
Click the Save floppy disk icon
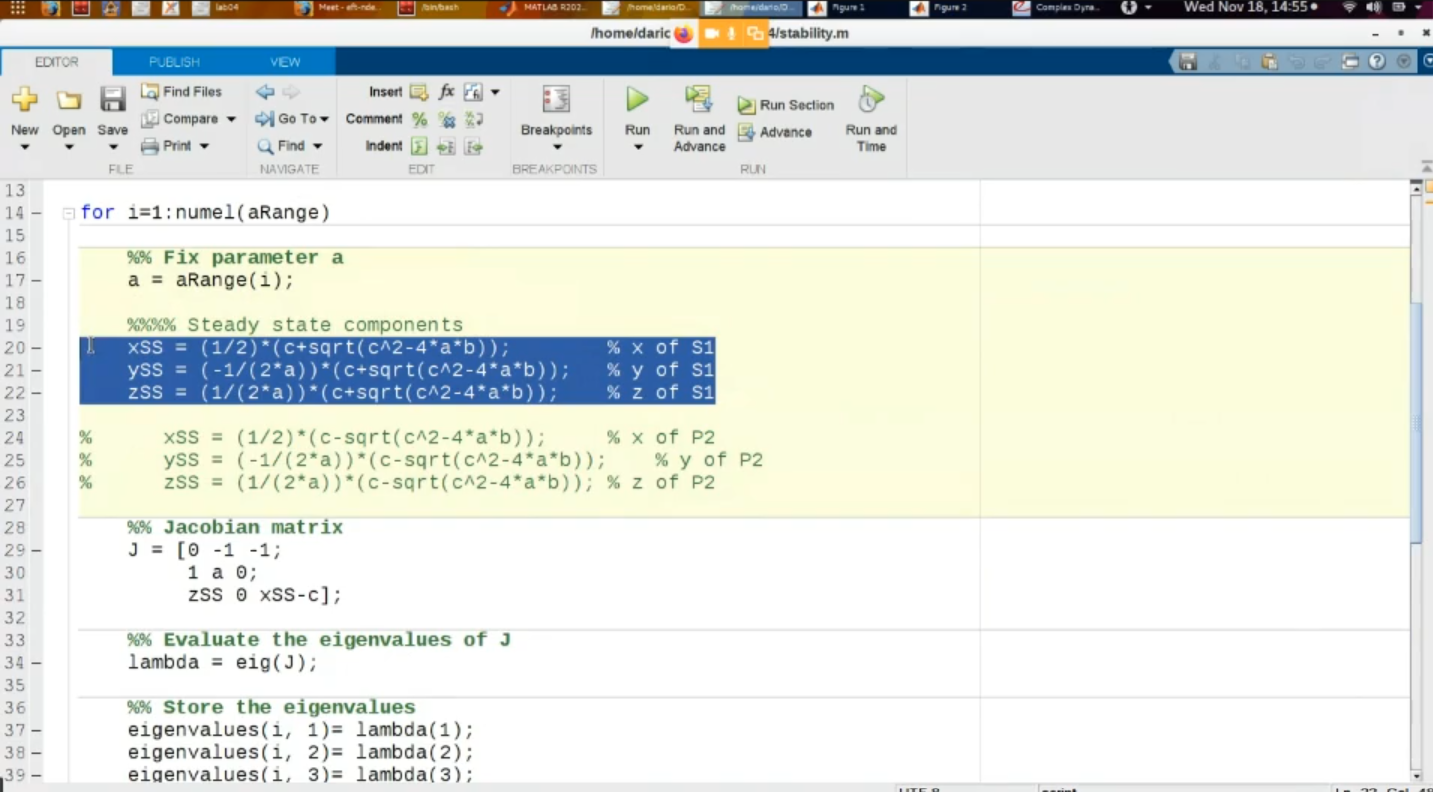(x=112, y=100)
